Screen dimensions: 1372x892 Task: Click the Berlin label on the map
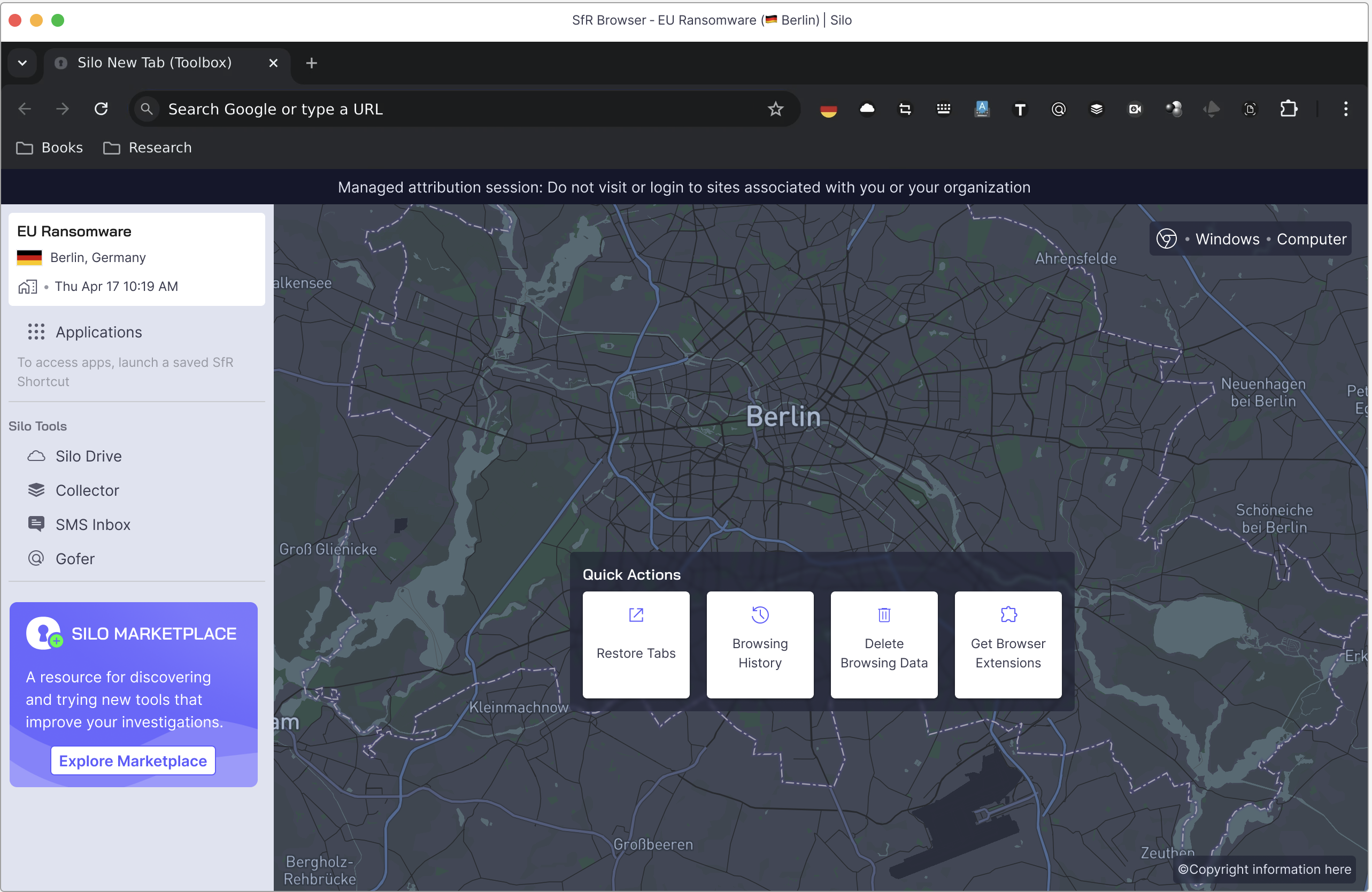(x=783, y=416)
